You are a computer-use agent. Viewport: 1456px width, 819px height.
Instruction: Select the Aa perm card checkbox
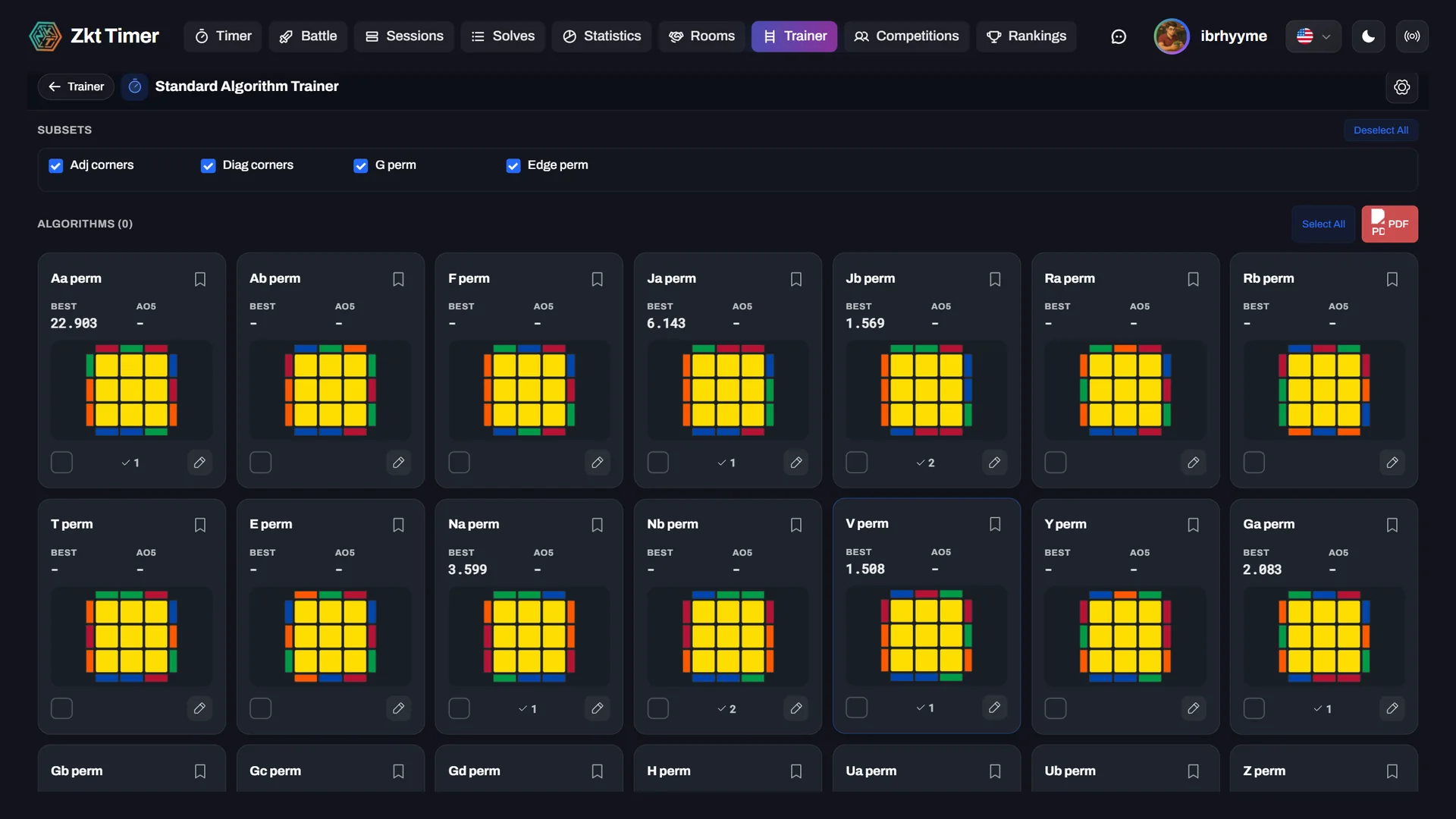(x=61, y=463)
